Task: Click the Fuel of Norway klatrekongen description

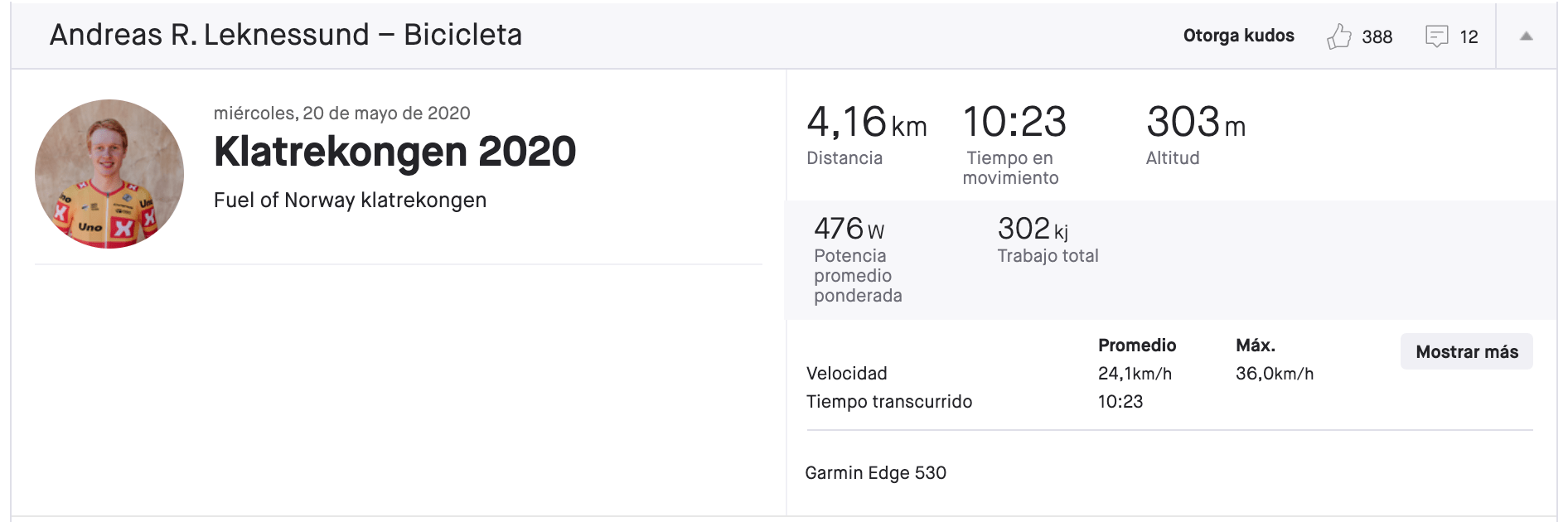Action: [x=350, y=201]
